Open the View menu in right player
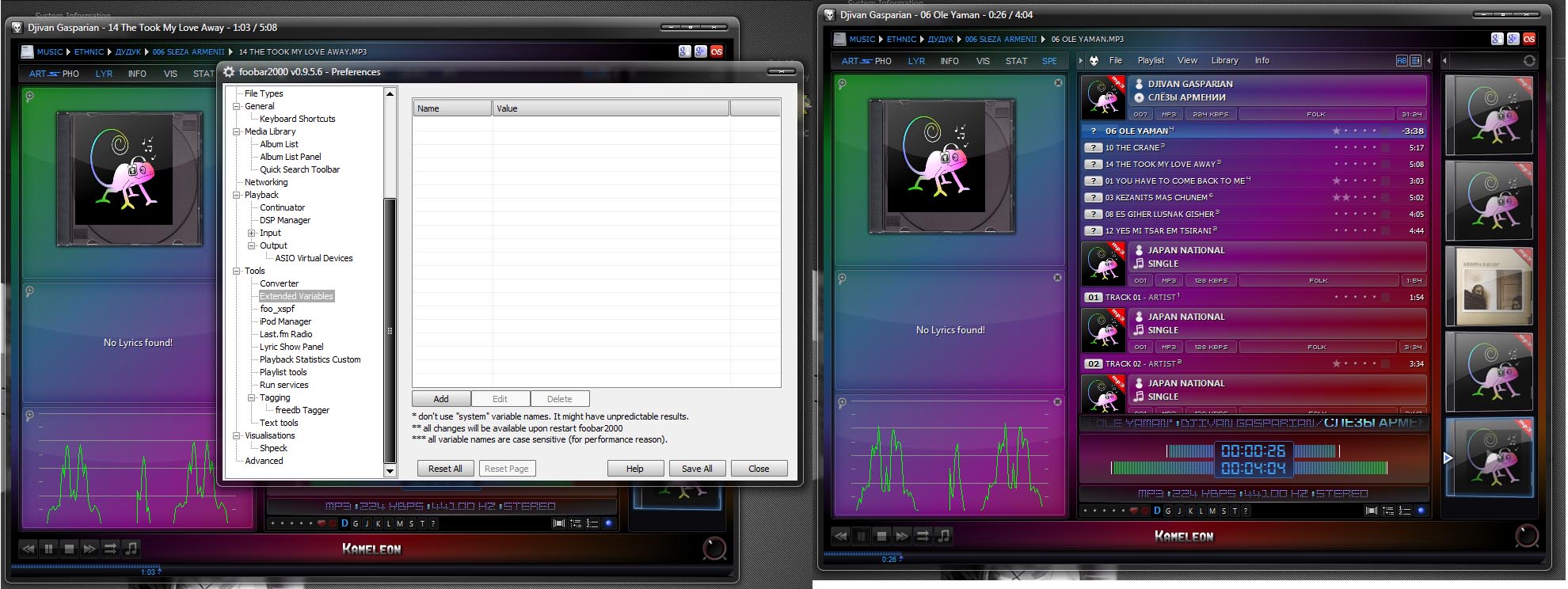 tap(1187, 60)
